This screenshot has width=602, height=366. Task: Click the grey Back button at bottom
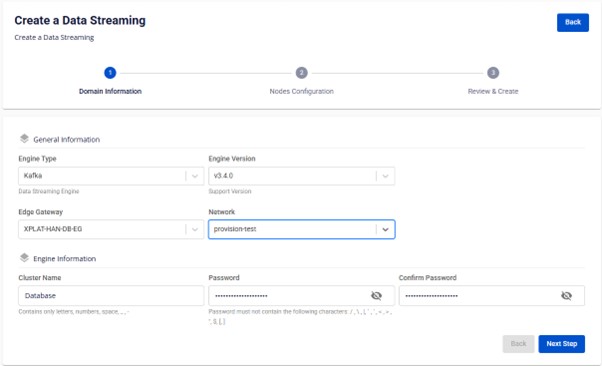click(518, 344)
